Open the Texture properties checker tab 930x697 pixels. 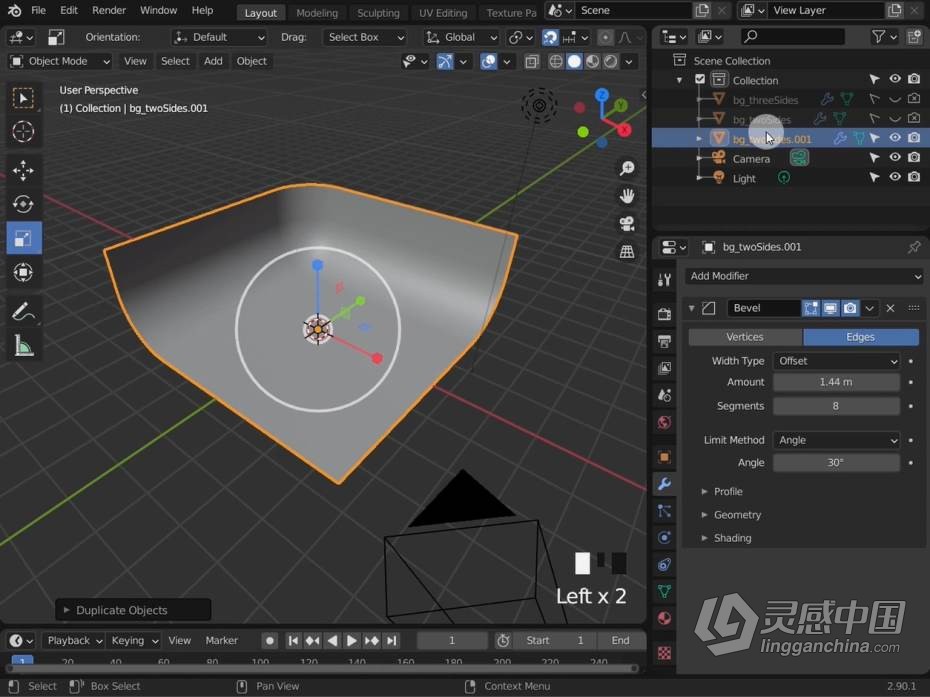[664, 653]
